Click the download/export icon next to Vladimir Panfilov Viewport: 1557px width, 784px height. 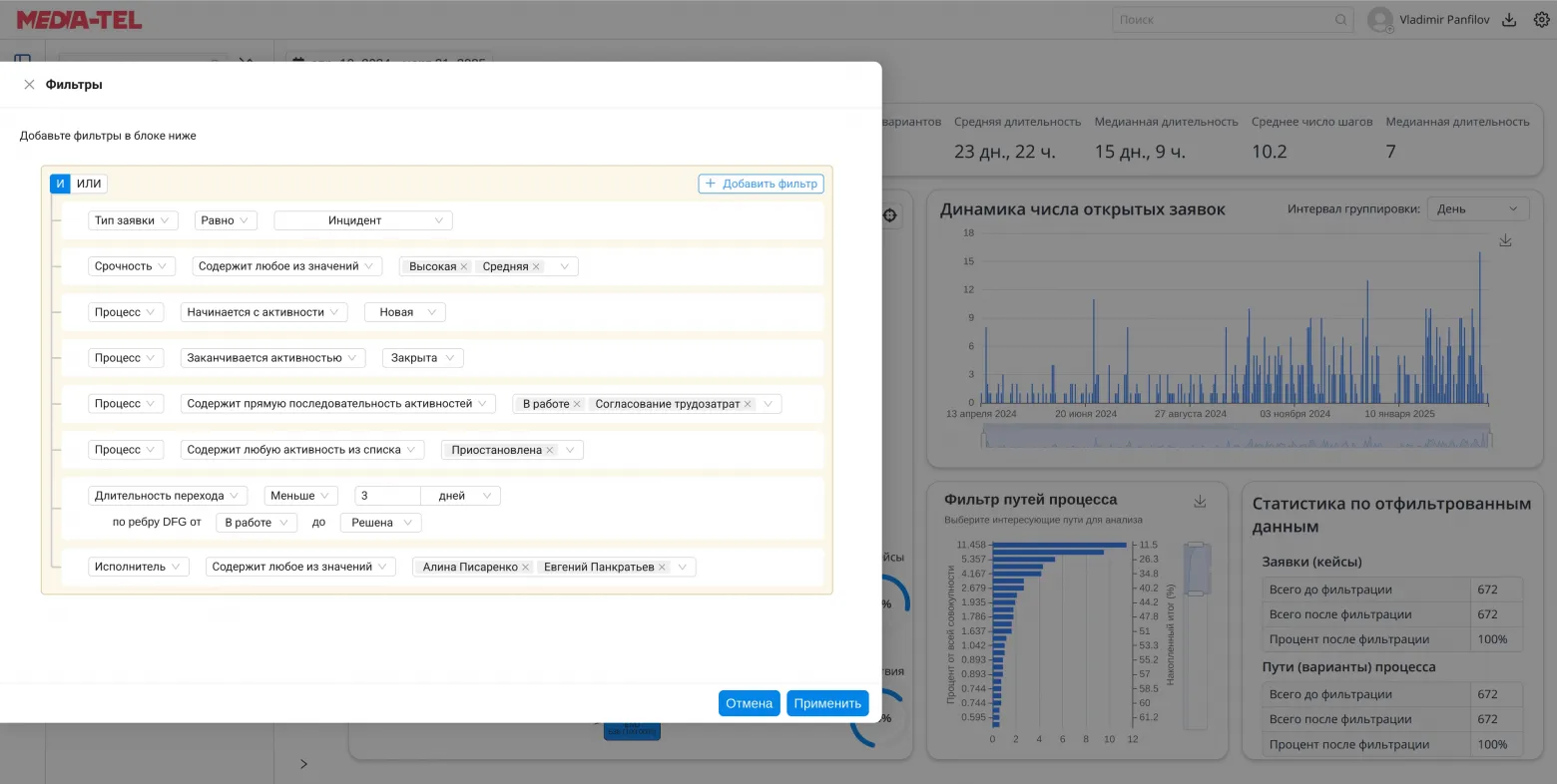1508,19
